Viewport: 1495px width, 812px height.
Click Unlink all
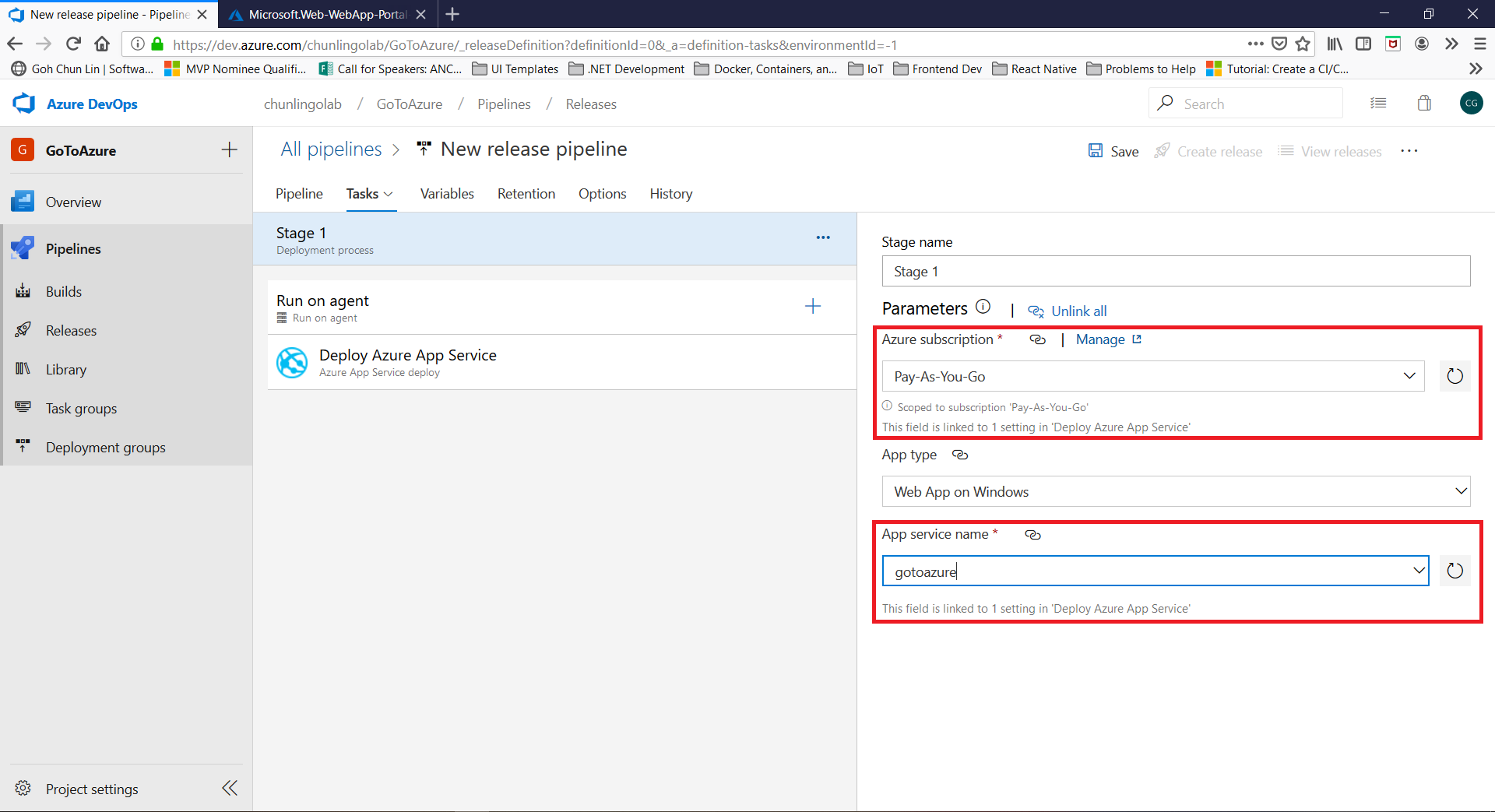1068,311
